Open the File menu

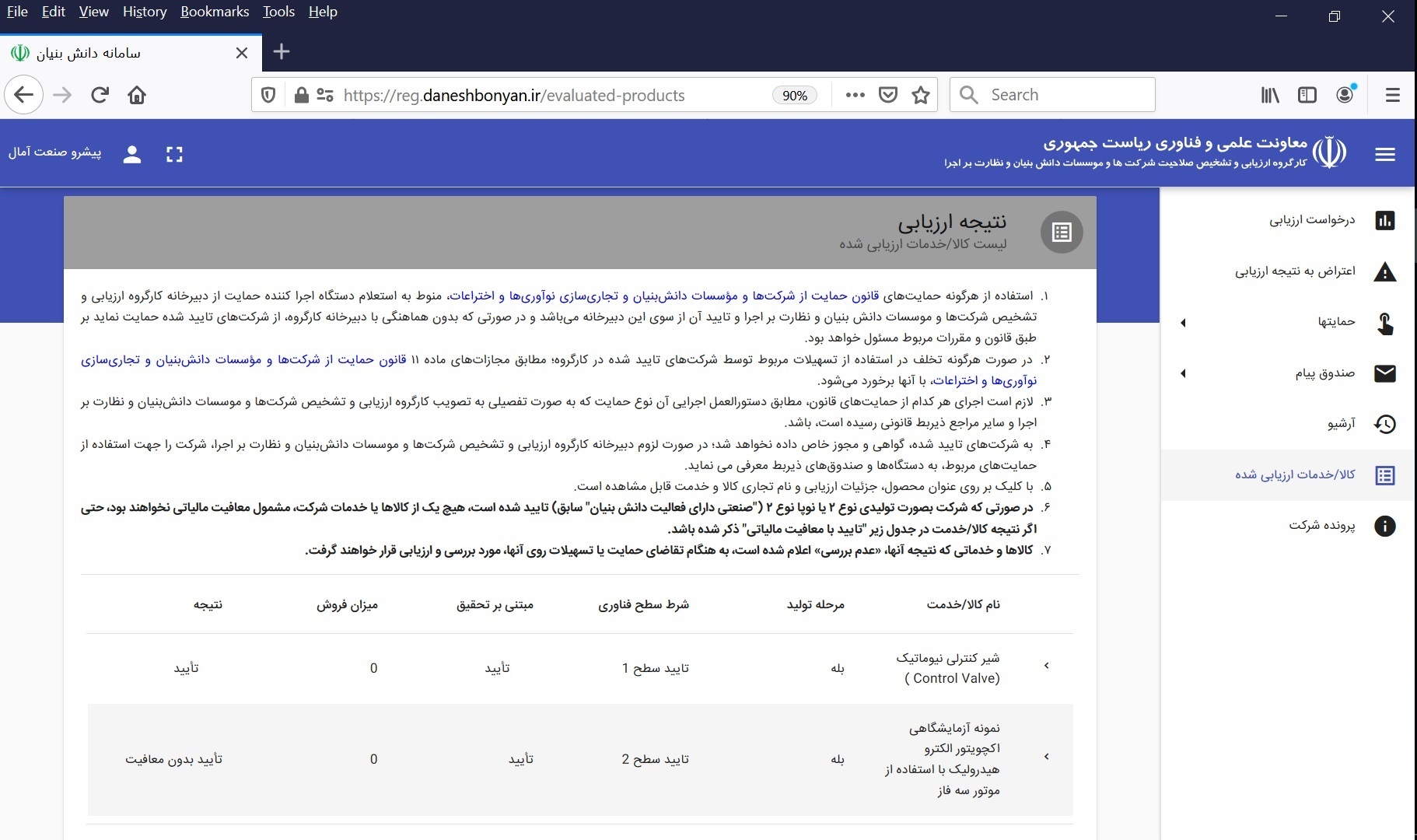coord(17,12)
